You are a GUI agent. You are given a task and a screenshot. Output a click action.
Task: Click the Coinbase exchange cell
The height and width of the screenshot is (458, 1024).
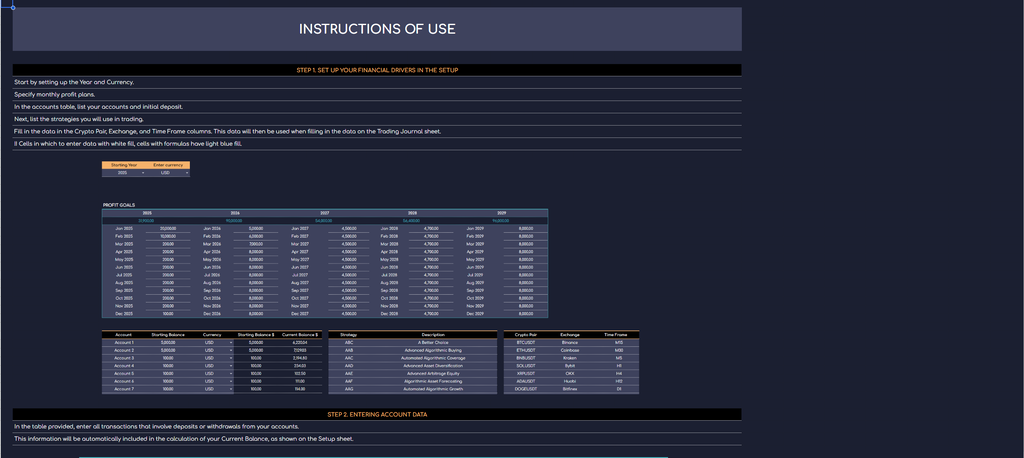pos(570,350)
